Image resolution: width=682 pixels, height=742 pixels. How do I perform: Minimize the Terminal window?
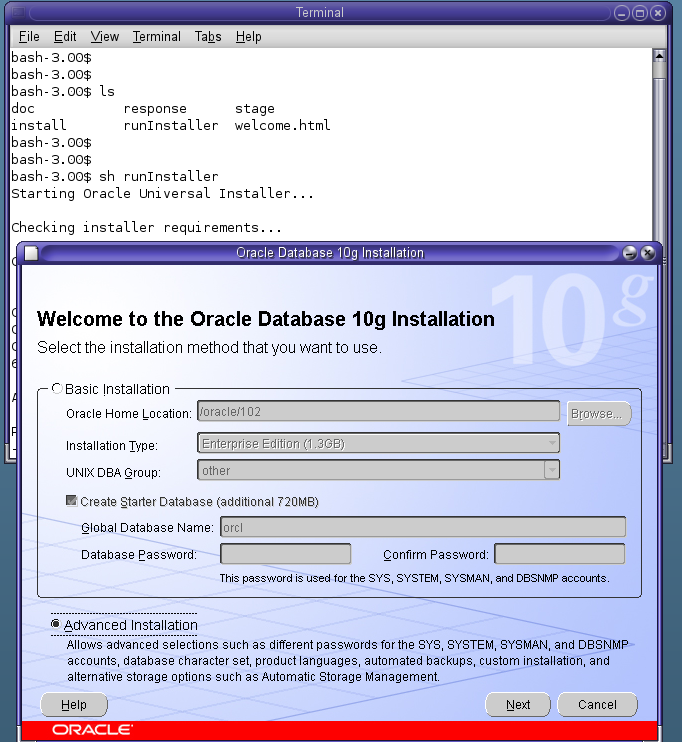click(623, 13)
